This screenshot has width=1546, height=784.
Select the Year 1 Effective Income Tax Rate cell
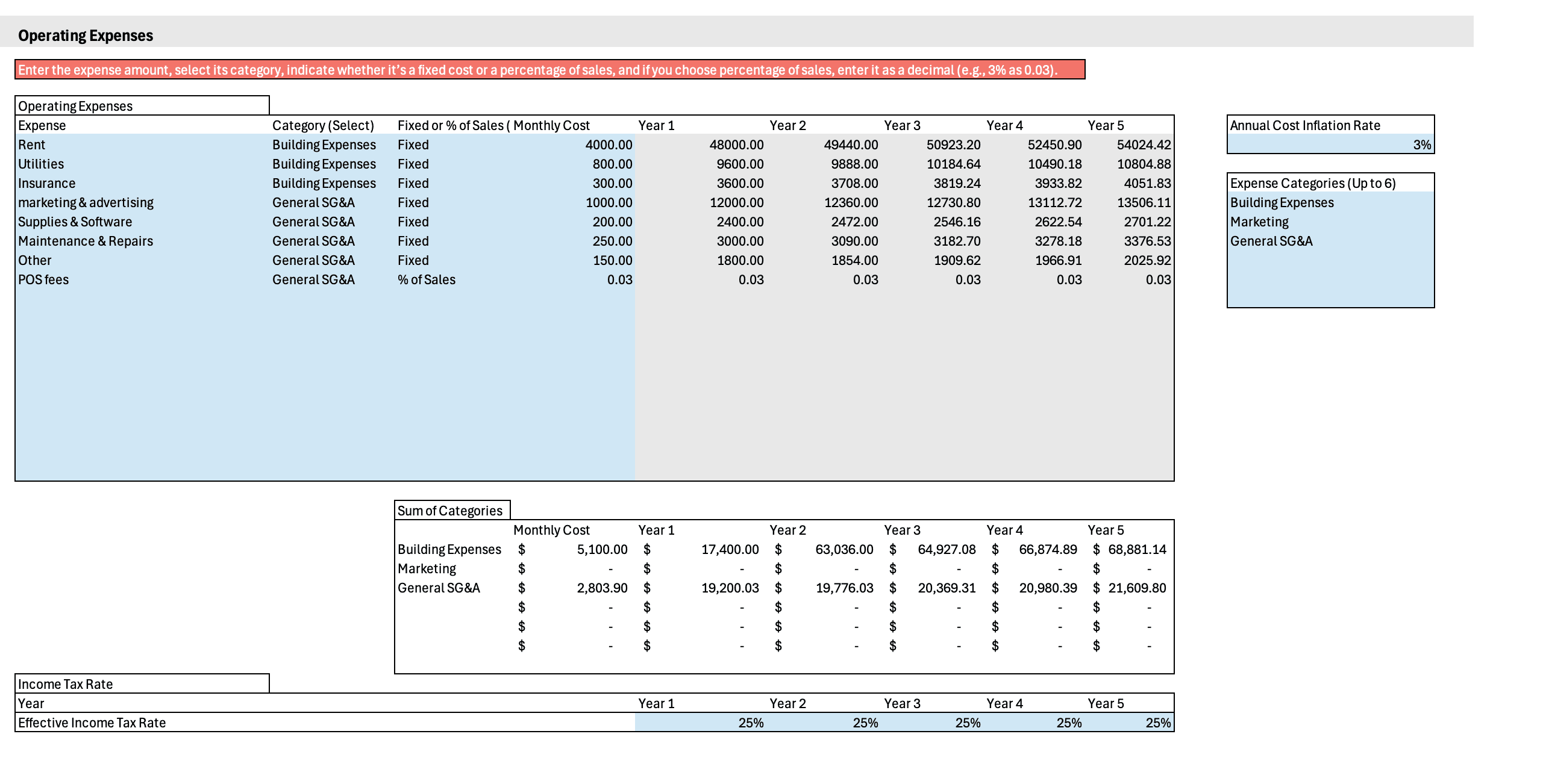[x=693, y=723]
